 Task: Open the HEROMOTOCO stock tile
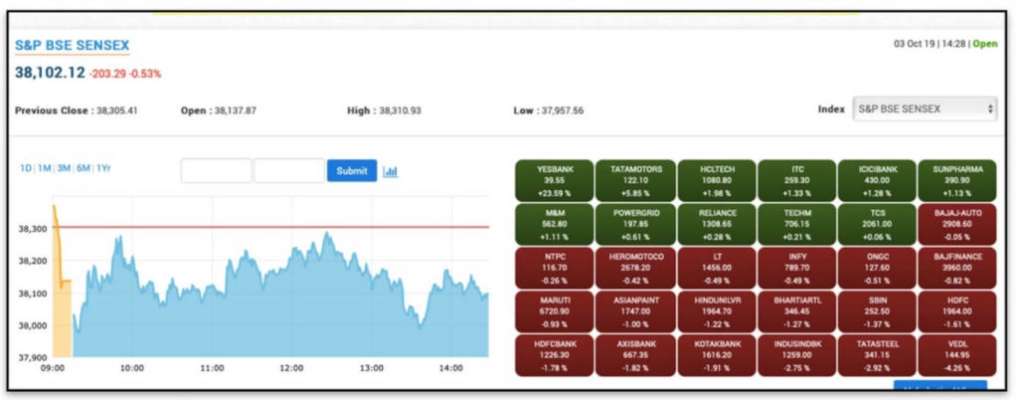(636, 268)
